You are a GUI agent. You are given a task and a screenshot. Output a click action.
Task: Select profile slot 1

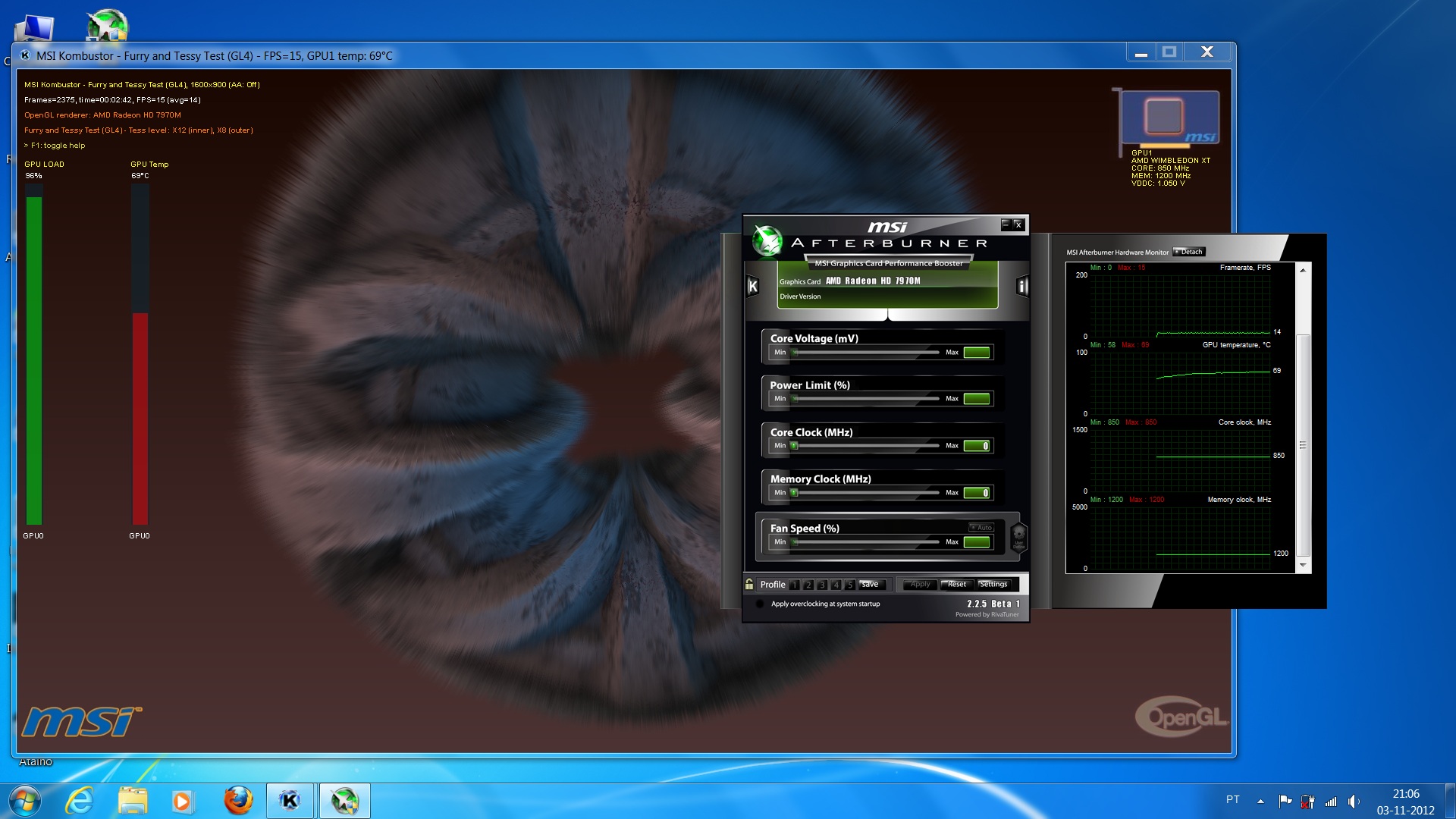[x=794, y=585]
